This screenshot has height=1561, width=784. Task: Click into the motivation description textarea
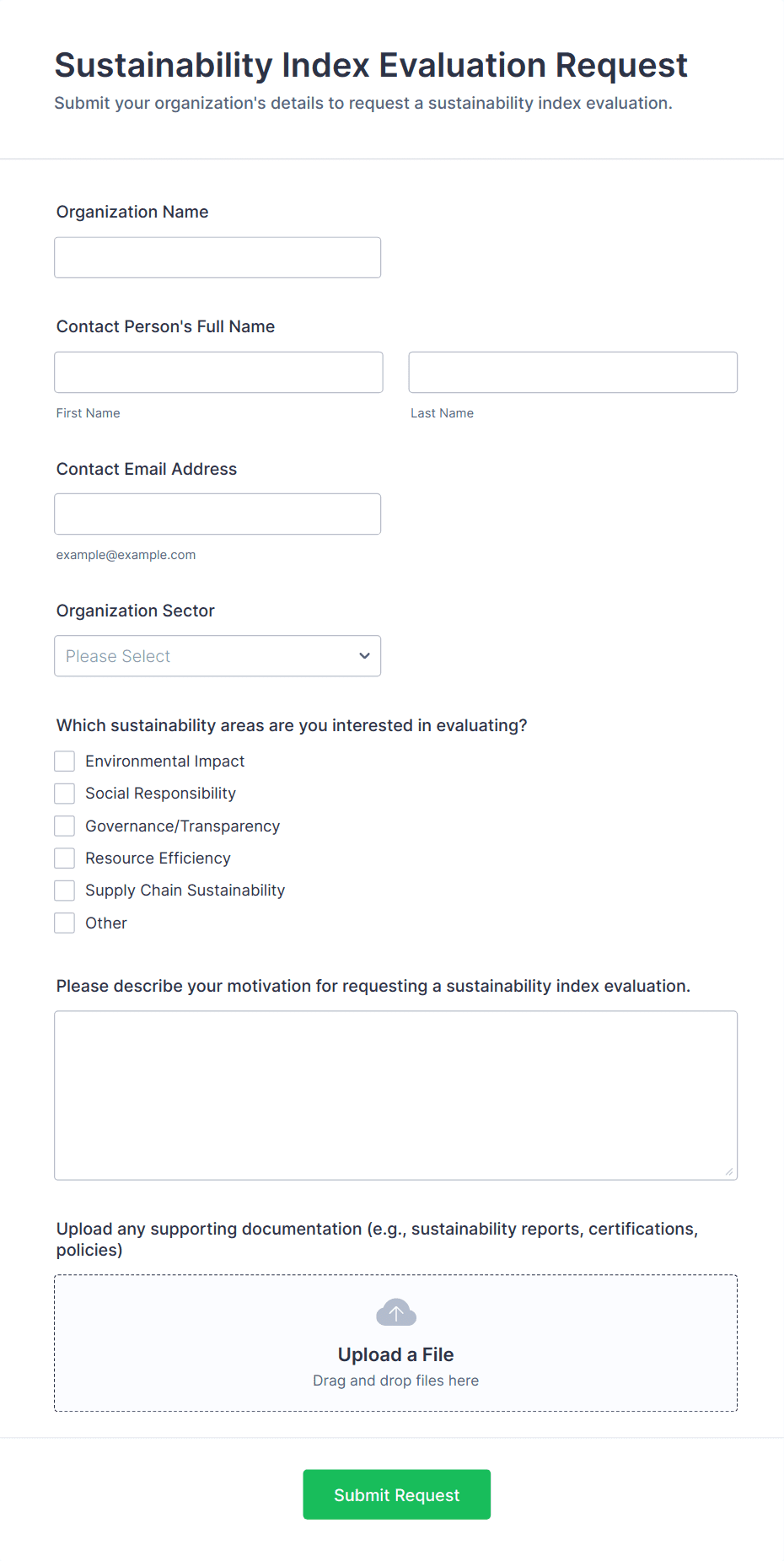point(395,1095)
